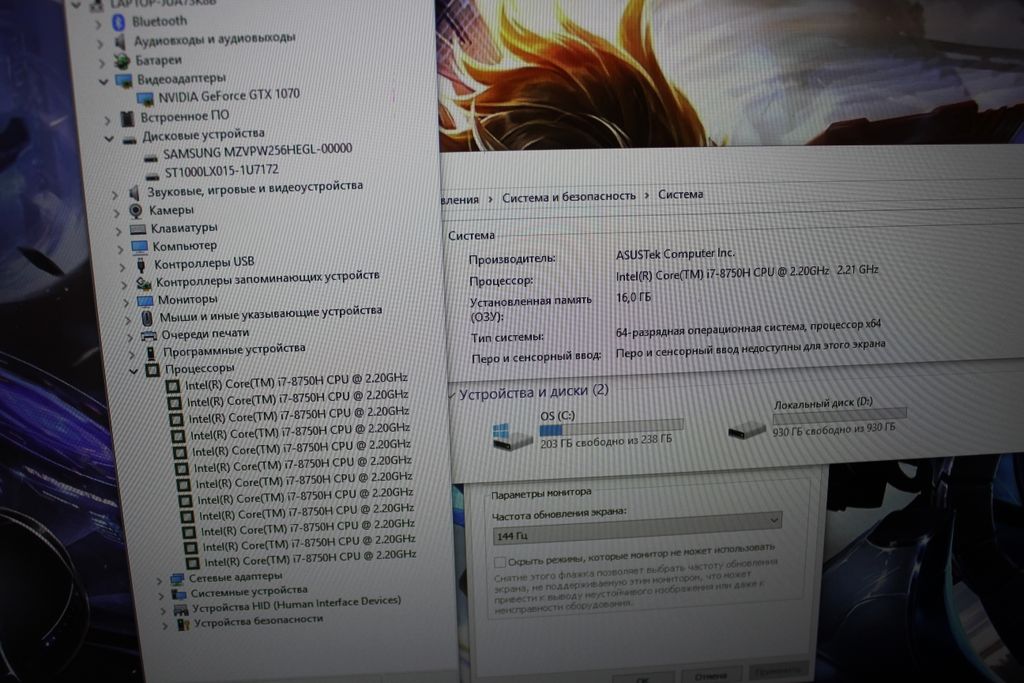Select the SAMSUNG MZVPW256HEGL-00000 disk

[257, 150]
